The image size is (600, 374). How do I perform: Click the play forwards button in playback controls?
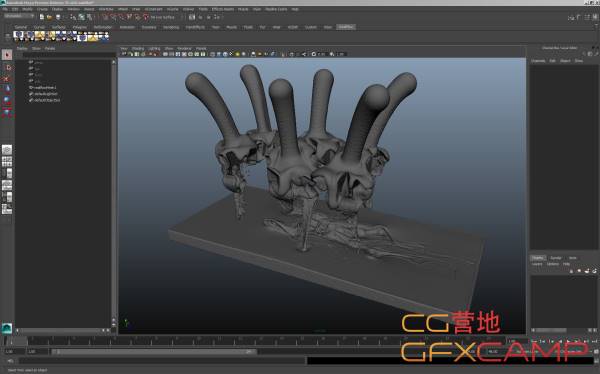click(568, 341)
